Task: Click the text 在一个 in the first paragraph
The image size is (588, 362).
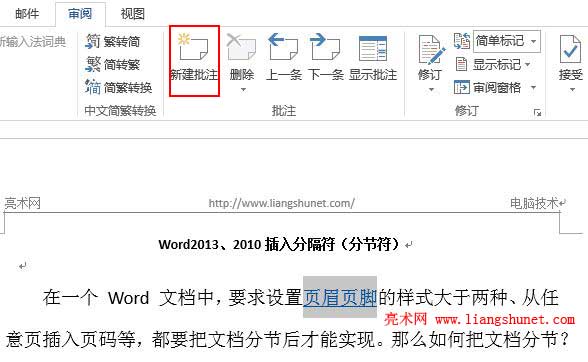Action: pyautogui.click(x=70, y=298)
